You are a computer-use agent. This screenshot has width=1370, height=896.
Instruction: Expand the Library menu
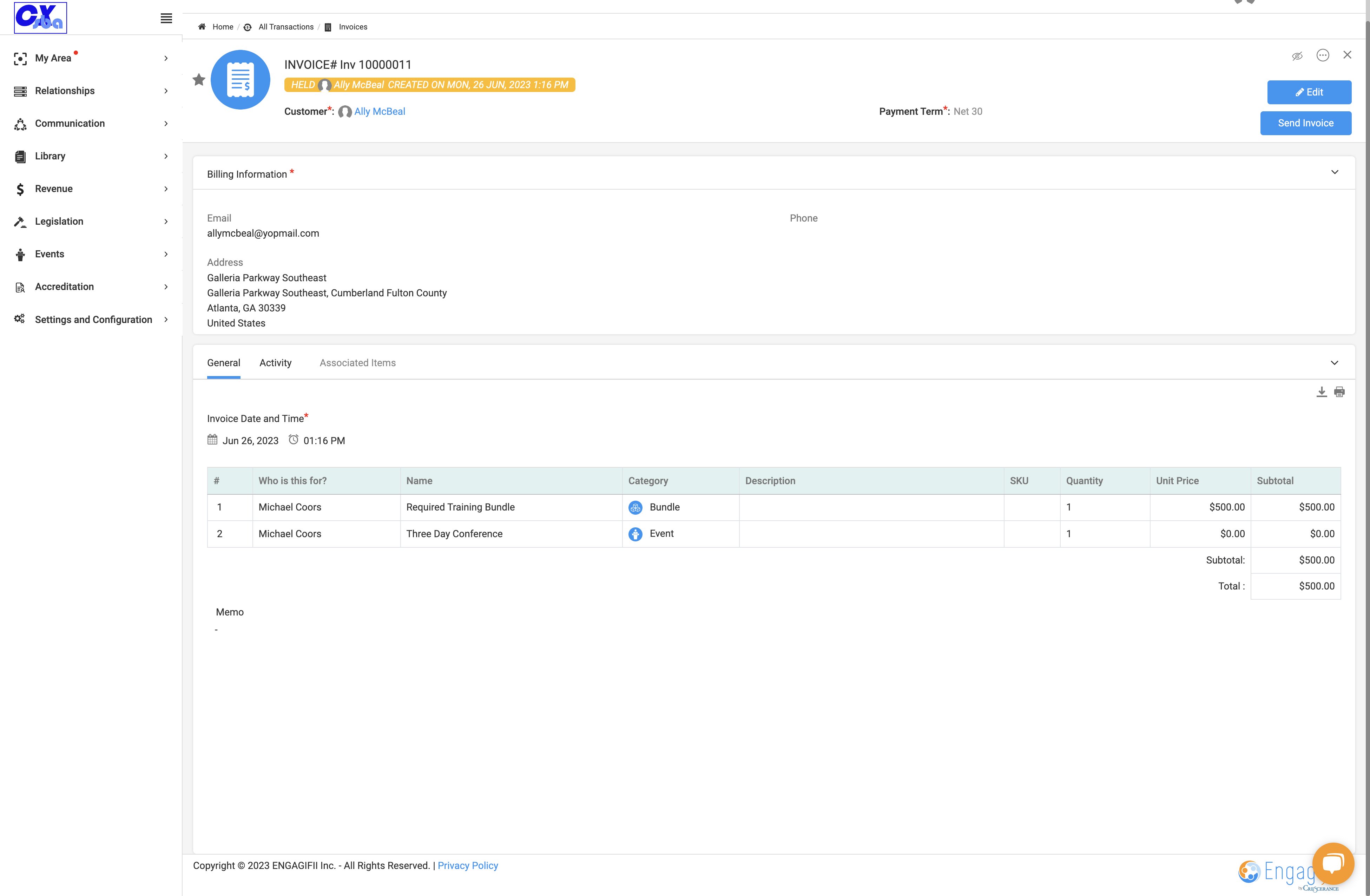point(91,156)
